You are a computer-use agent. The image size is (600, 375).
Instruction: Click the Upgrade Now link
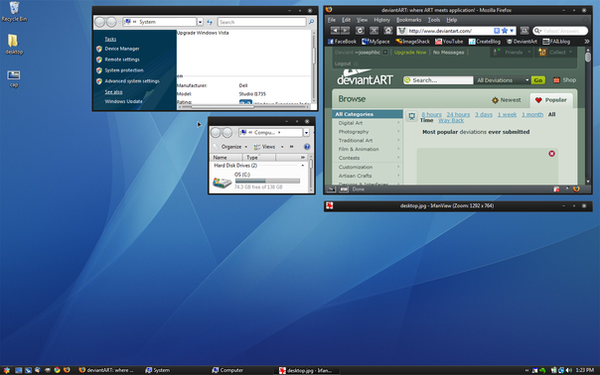coord(410,52)
